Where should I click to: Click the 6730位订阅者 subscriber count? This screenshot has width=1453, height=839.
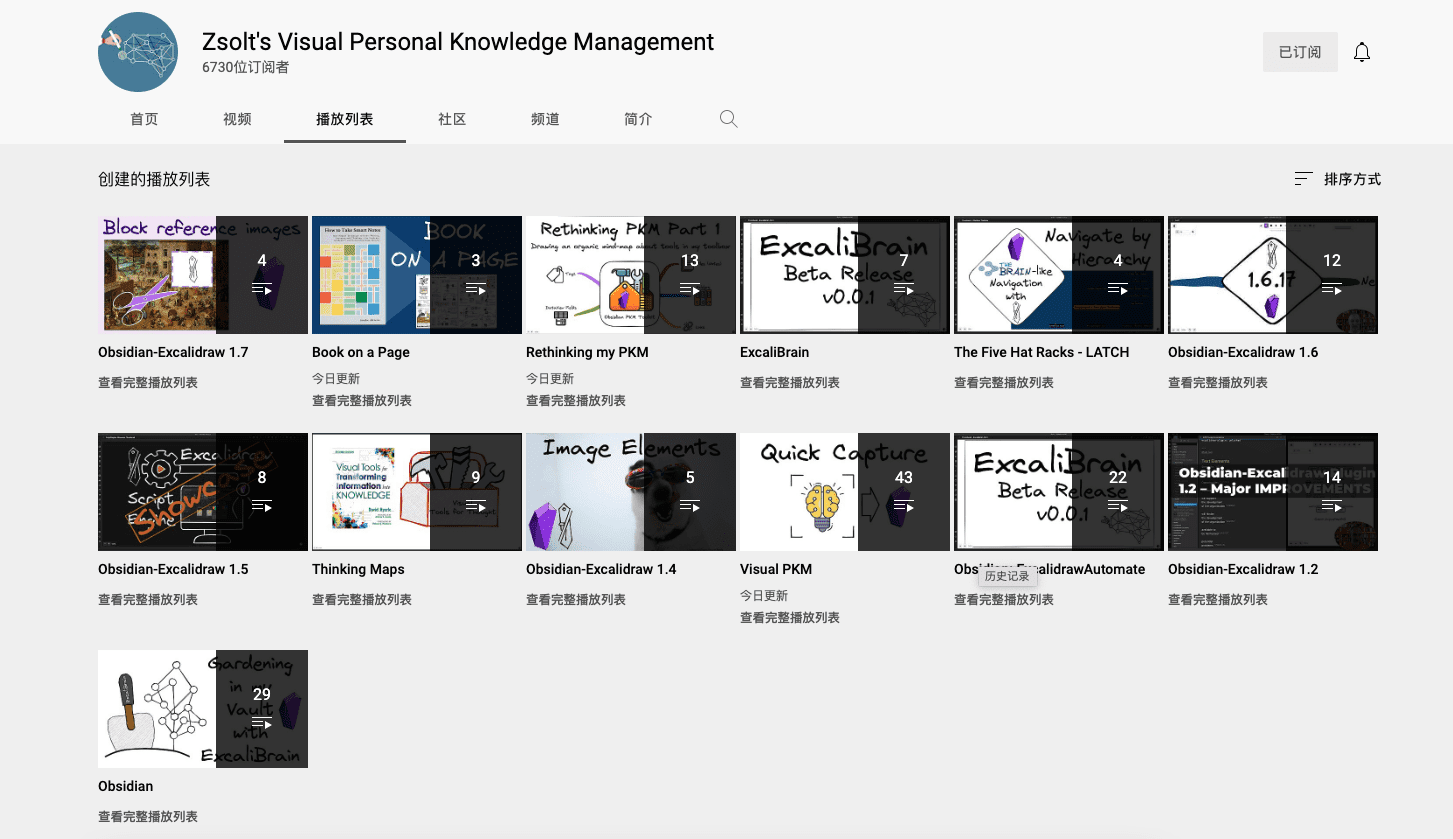246,68
